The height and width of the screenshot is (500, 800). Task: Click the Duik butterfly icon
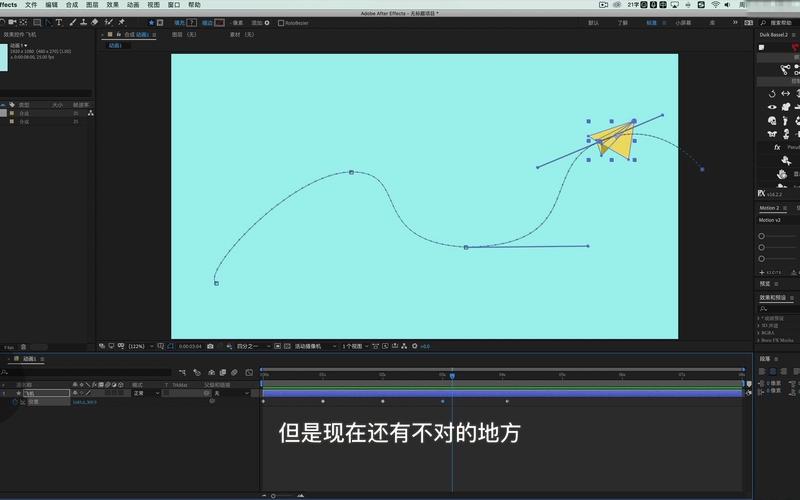tap(772, 134)
